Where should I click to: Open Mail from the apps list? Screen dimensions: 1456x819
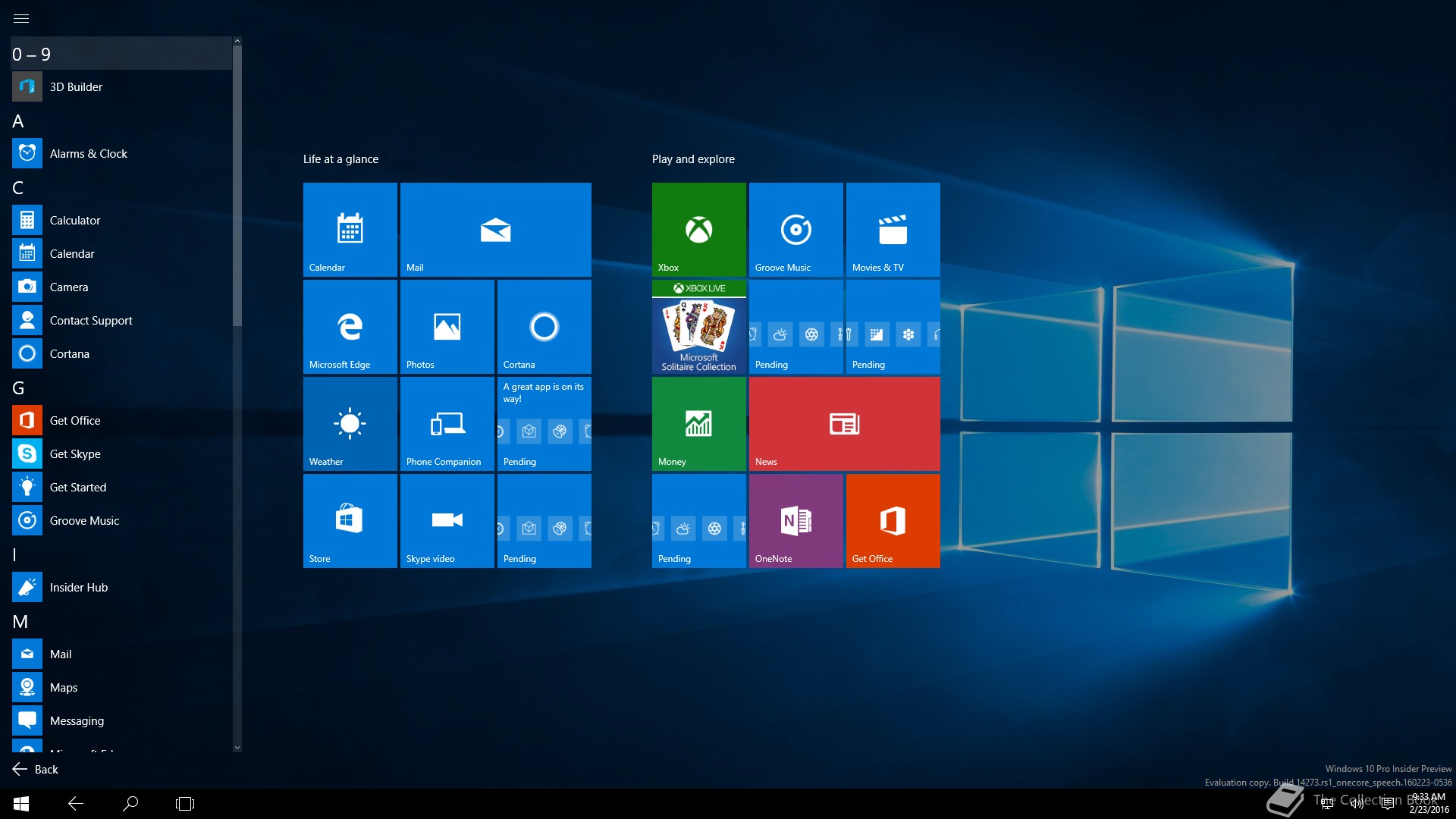121,654
